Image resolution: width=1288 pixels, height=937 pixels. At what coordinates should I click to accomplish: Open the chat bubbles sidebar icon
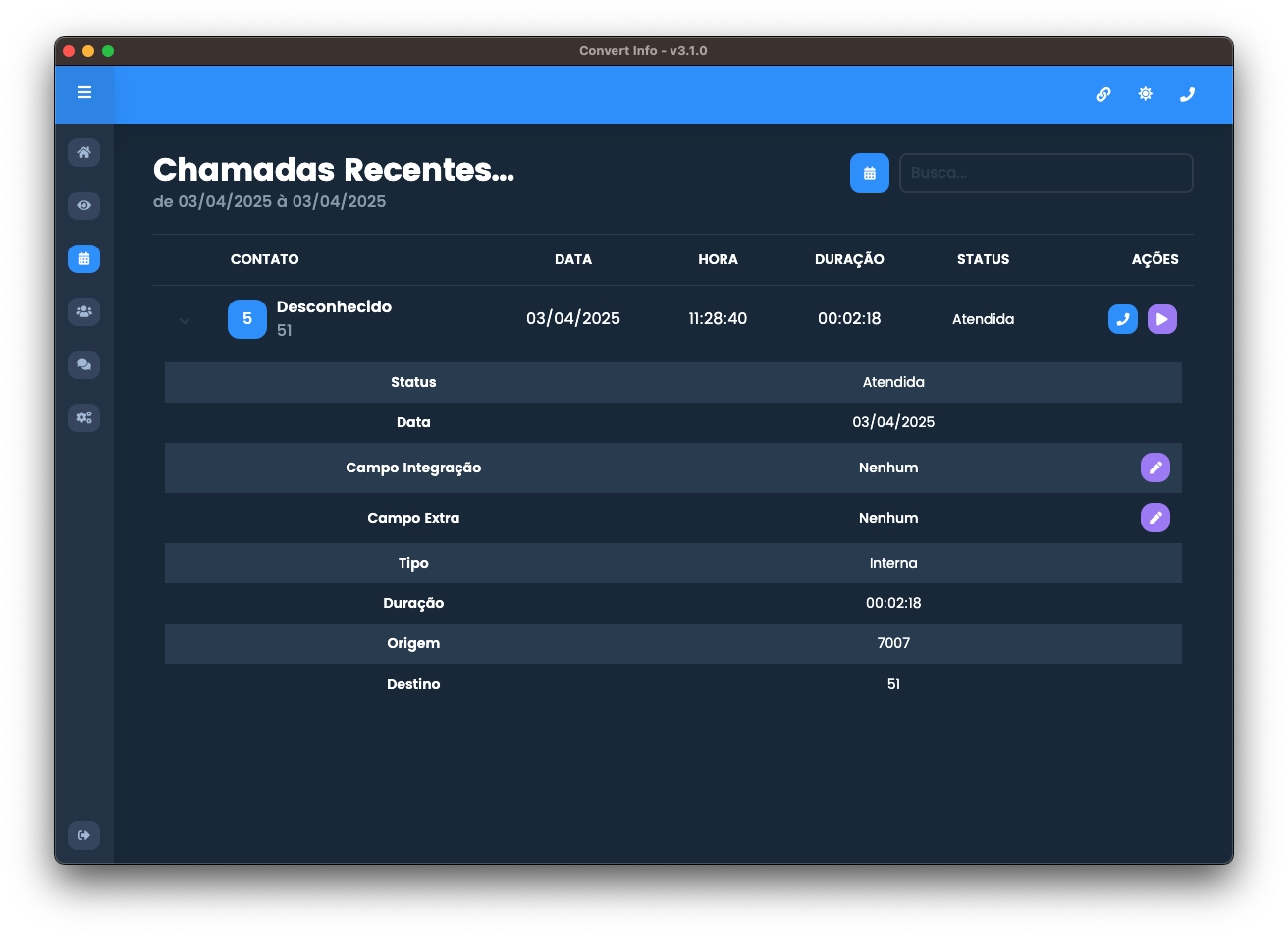84,364
